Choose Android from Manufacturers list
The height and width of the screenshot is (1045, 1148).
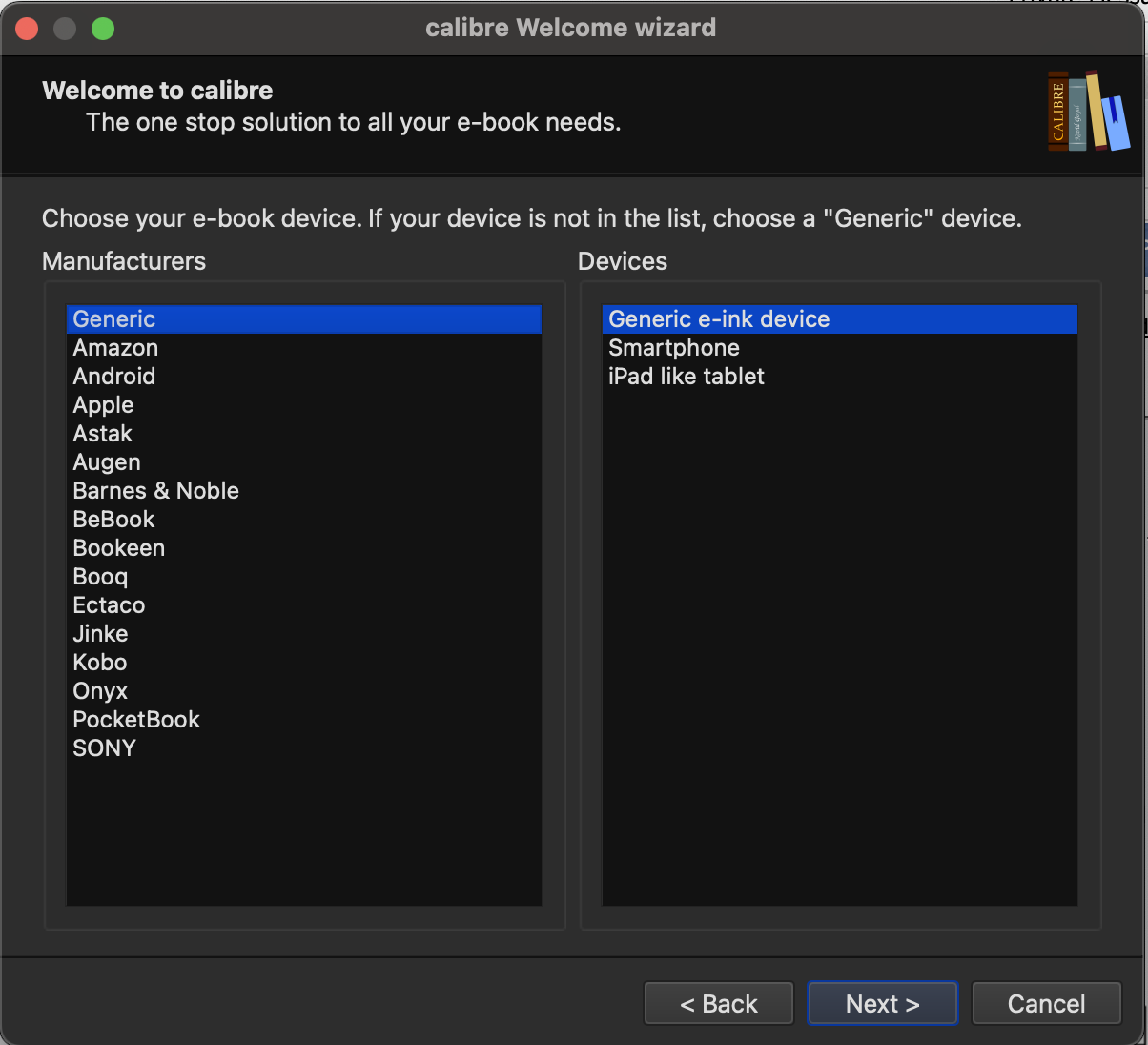coord(304,377)
